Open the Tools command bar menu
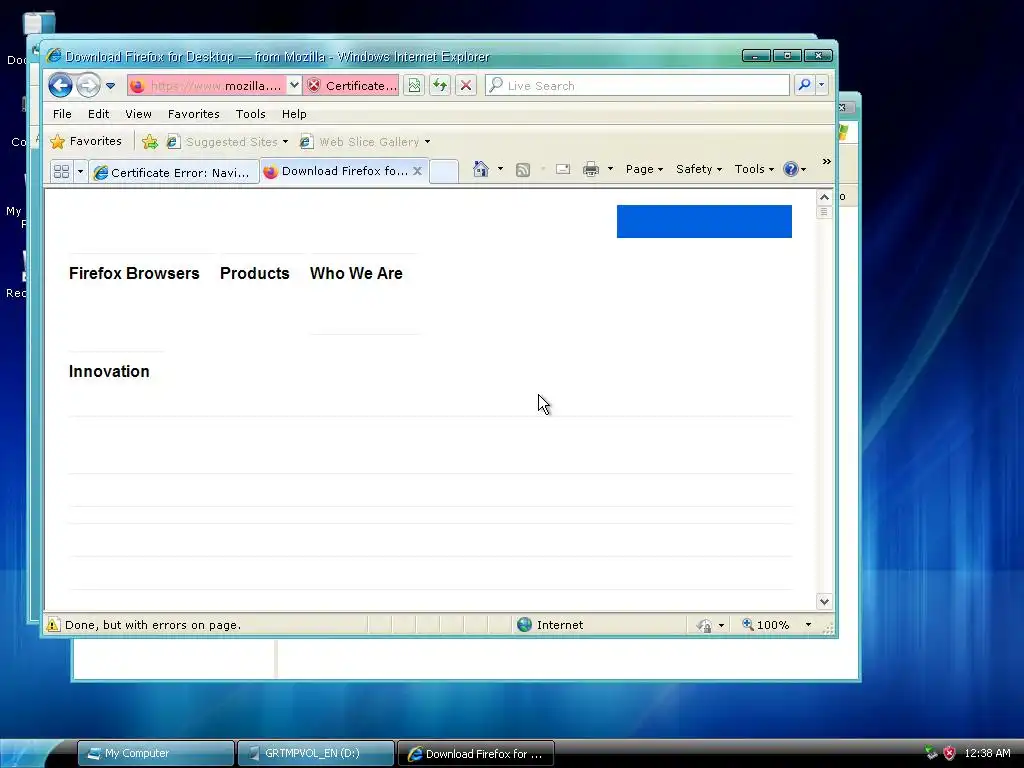Viewport: 1024px width, 768px height. (754, 169)
